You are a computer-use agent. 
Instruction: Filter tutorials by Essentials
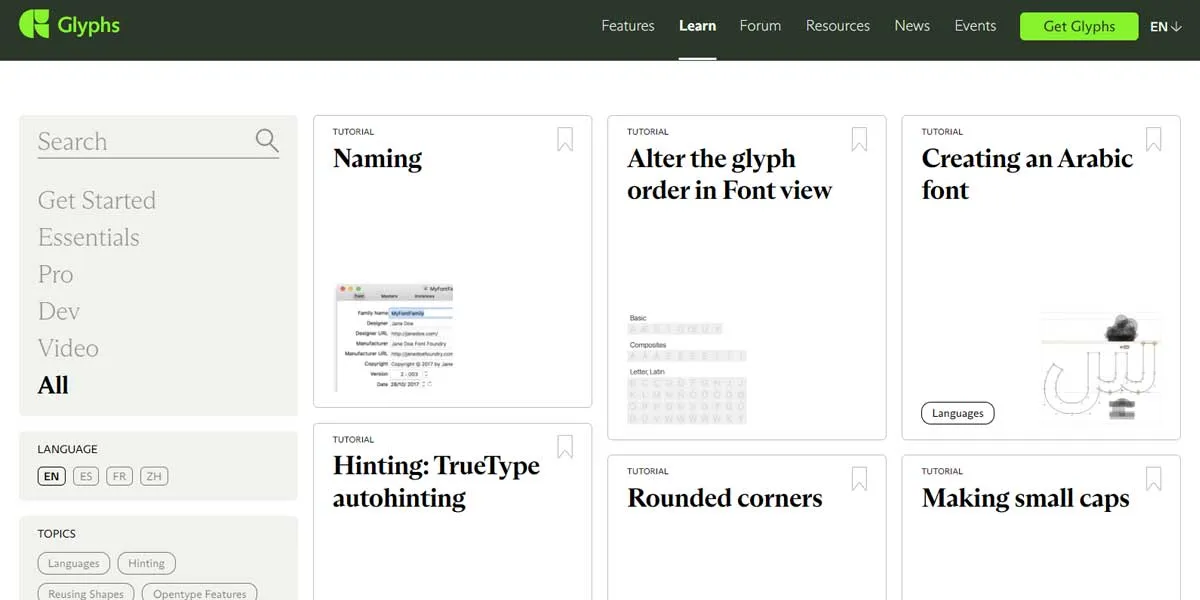pos(88,237)
